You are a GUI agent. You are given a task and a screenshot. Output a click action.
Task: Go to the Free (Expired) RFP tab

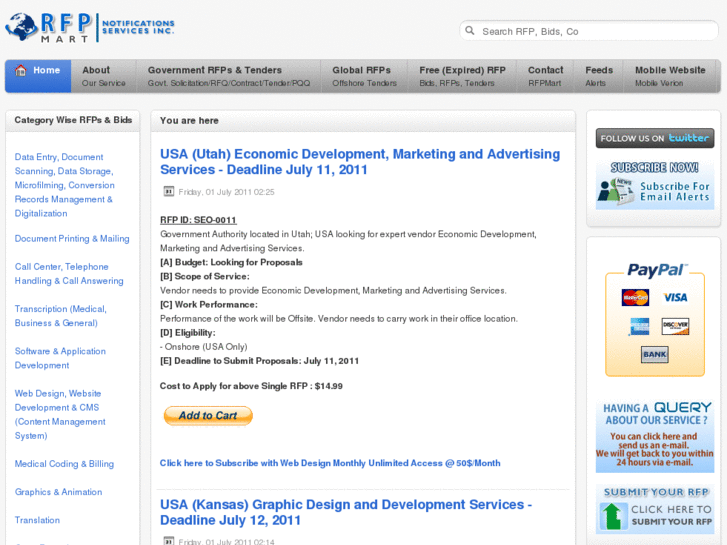(x=462, y=76)
